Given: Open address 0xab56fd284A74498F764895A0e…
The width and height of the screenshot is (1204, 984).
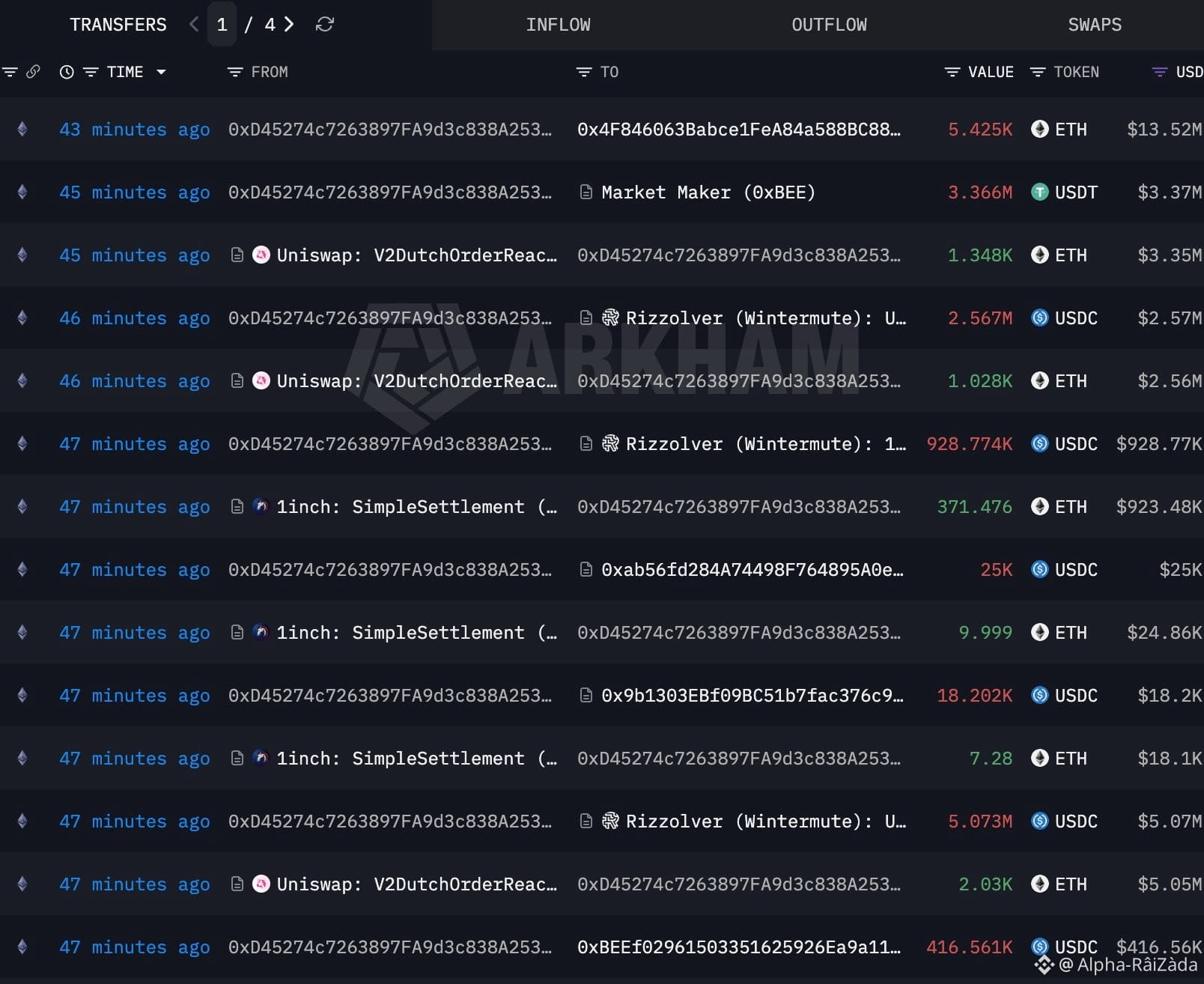Looking at the screenshot, I should point(752,569).
